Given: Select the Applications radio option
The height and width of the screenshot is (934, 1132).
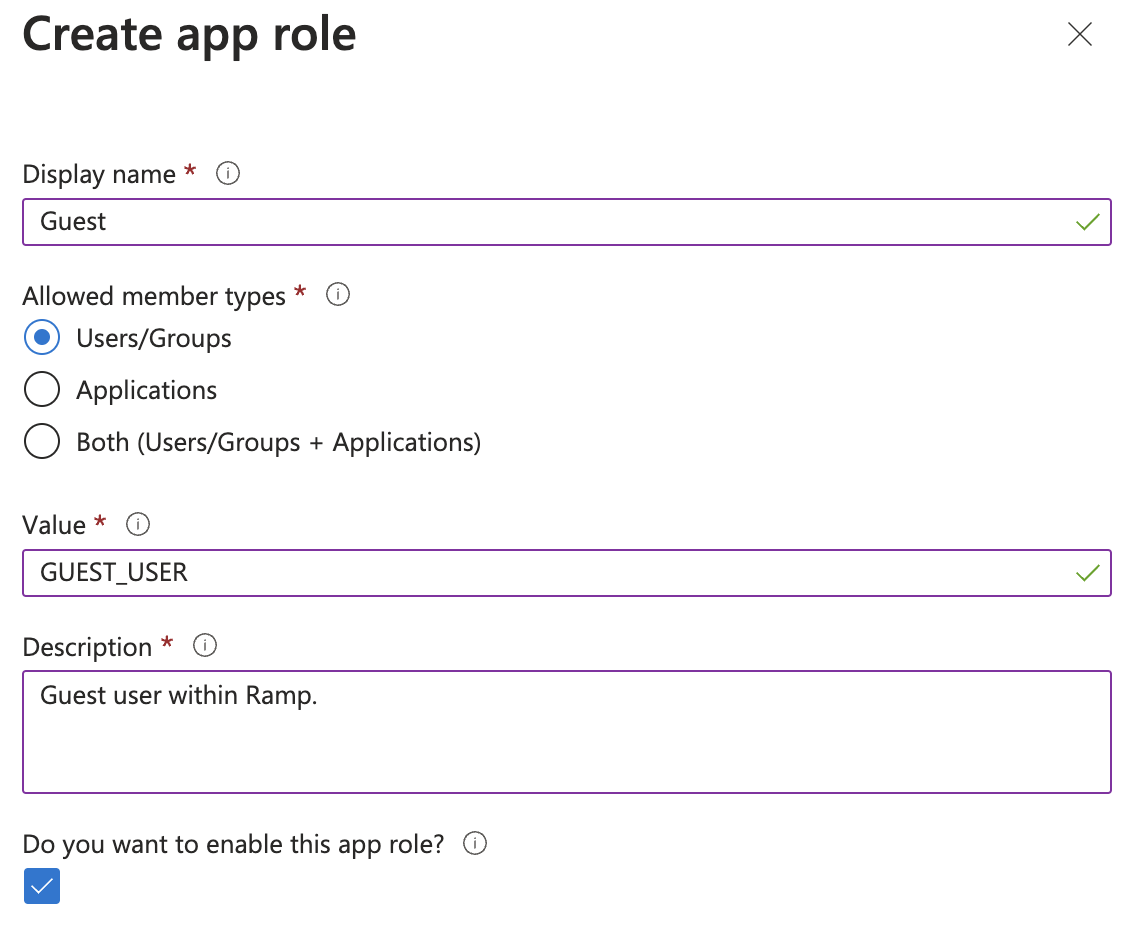Looking at the screenshot, I should (x=42, y=390).
